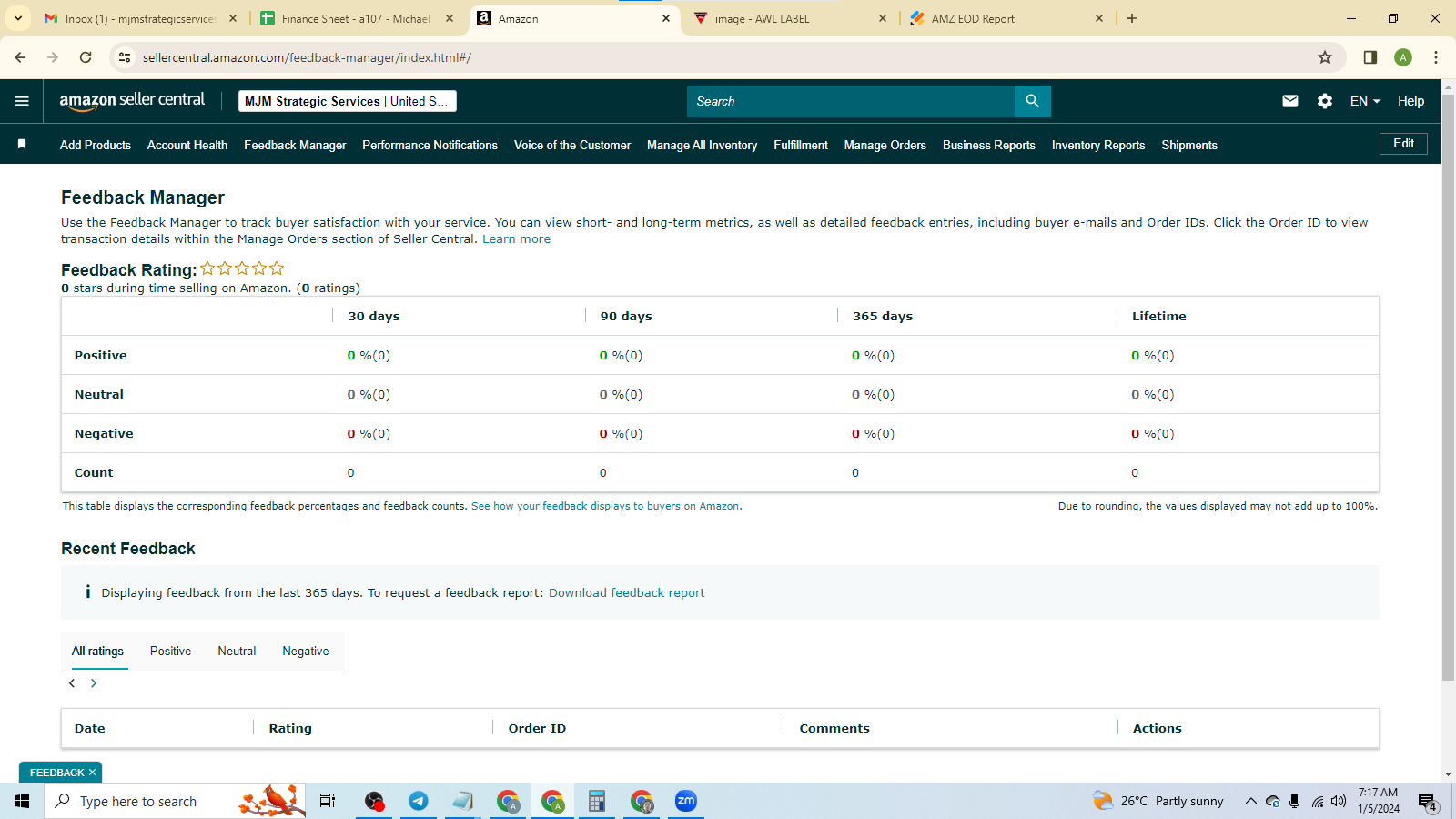Select the Positive feedback tab
1456x819 pixels.
[170, 651]
